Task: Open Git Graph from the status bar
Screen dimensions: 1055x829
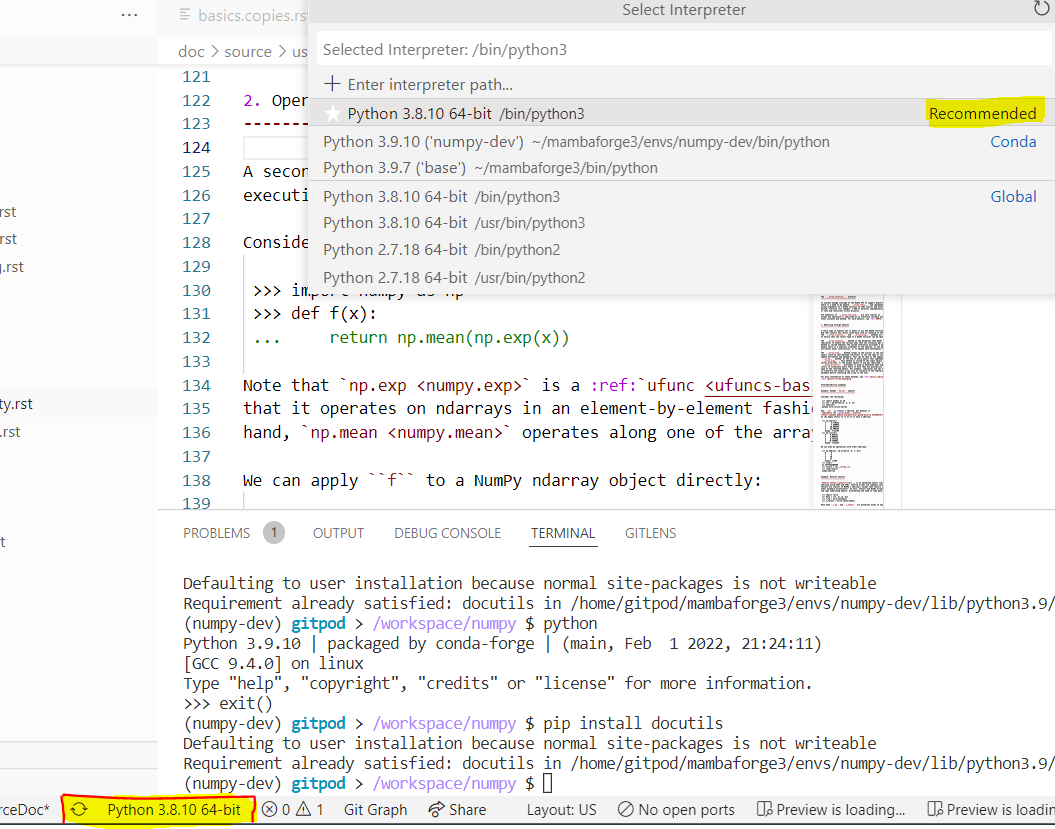Action: tap(375, 809)
